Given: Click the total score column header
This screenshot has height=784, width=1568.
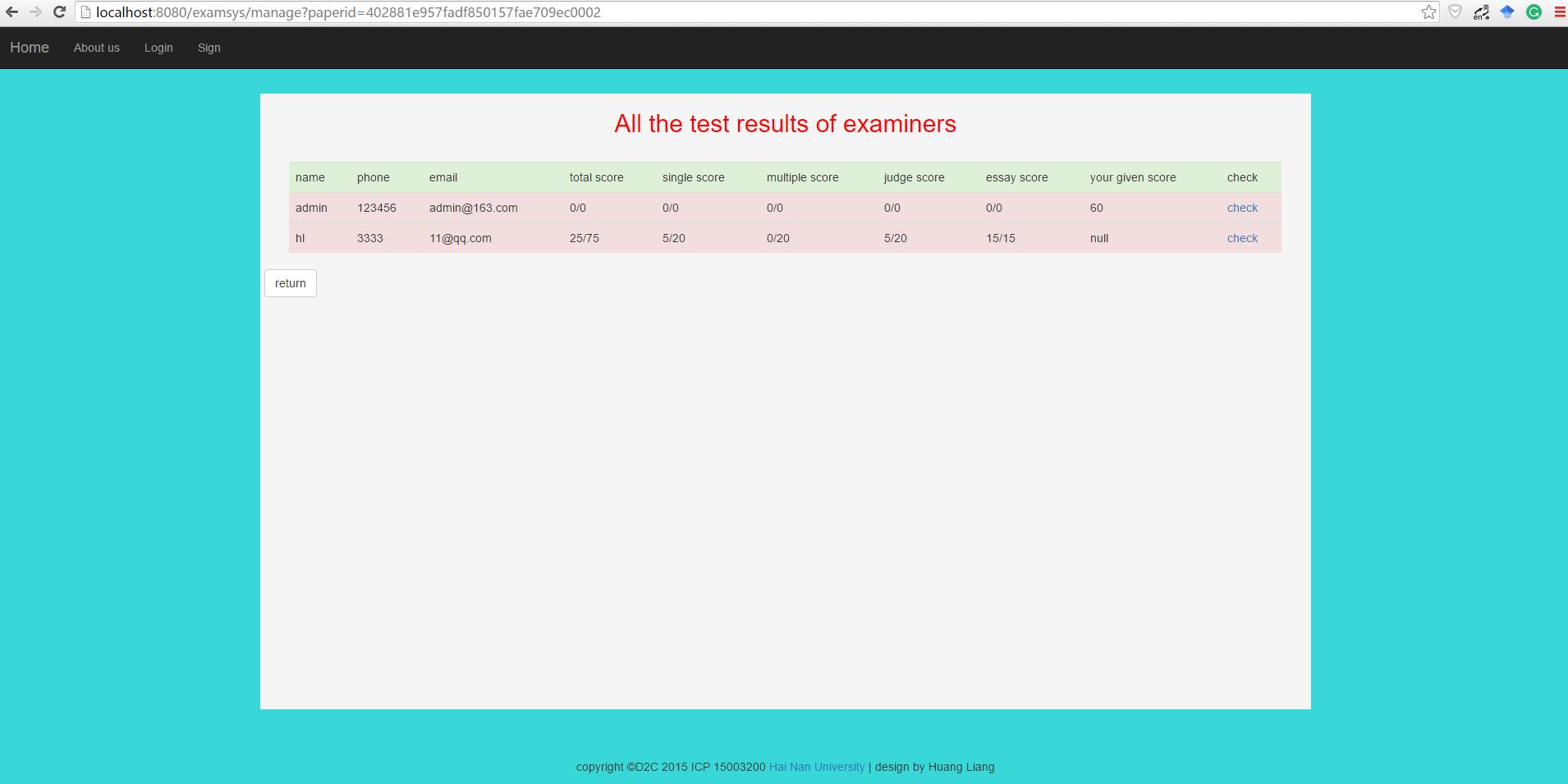Looking at the screenshot, I should pyautogui.click(x=597, y=177).
